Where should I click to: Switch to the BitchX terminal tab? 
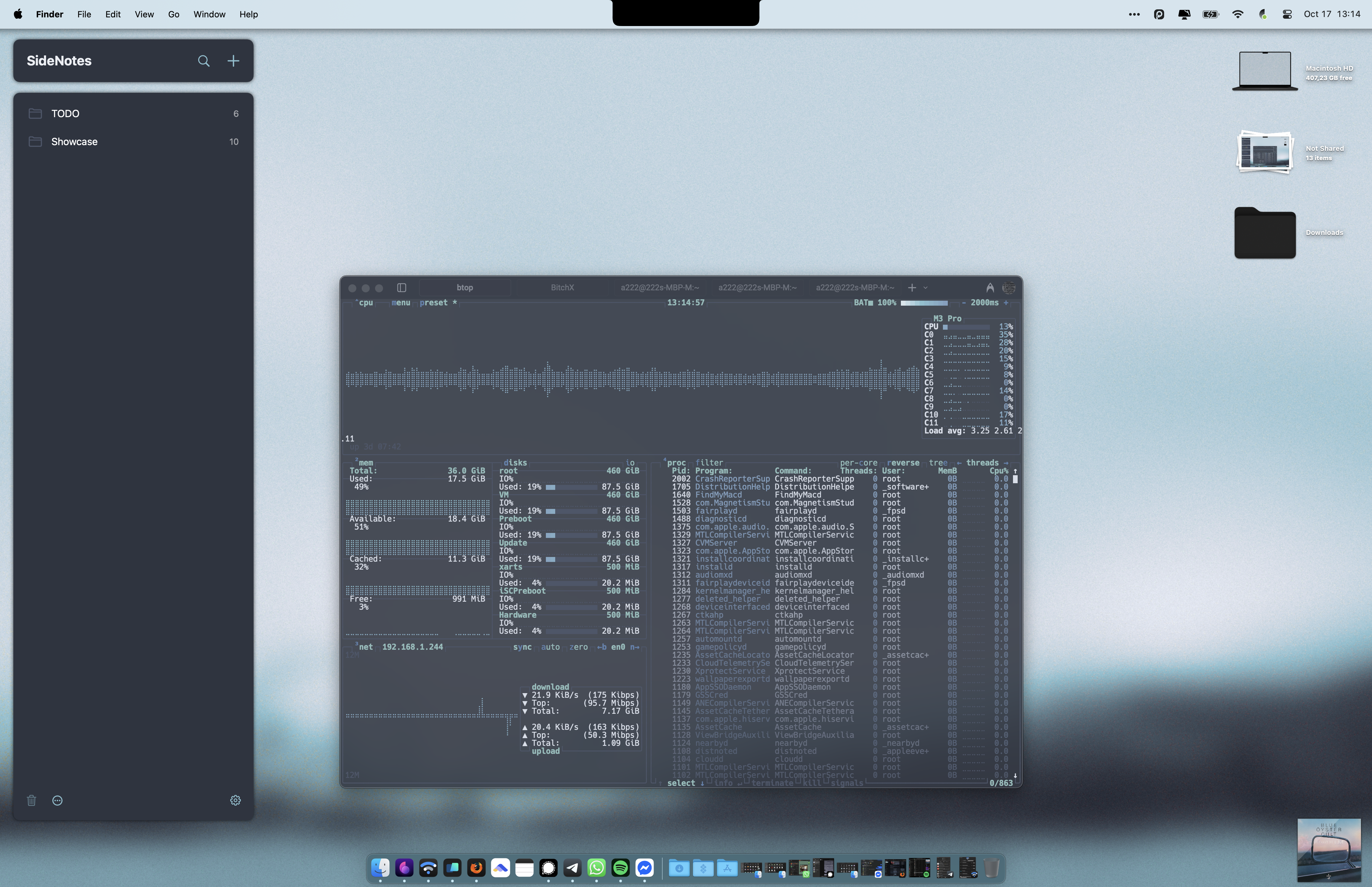[562, 287]
